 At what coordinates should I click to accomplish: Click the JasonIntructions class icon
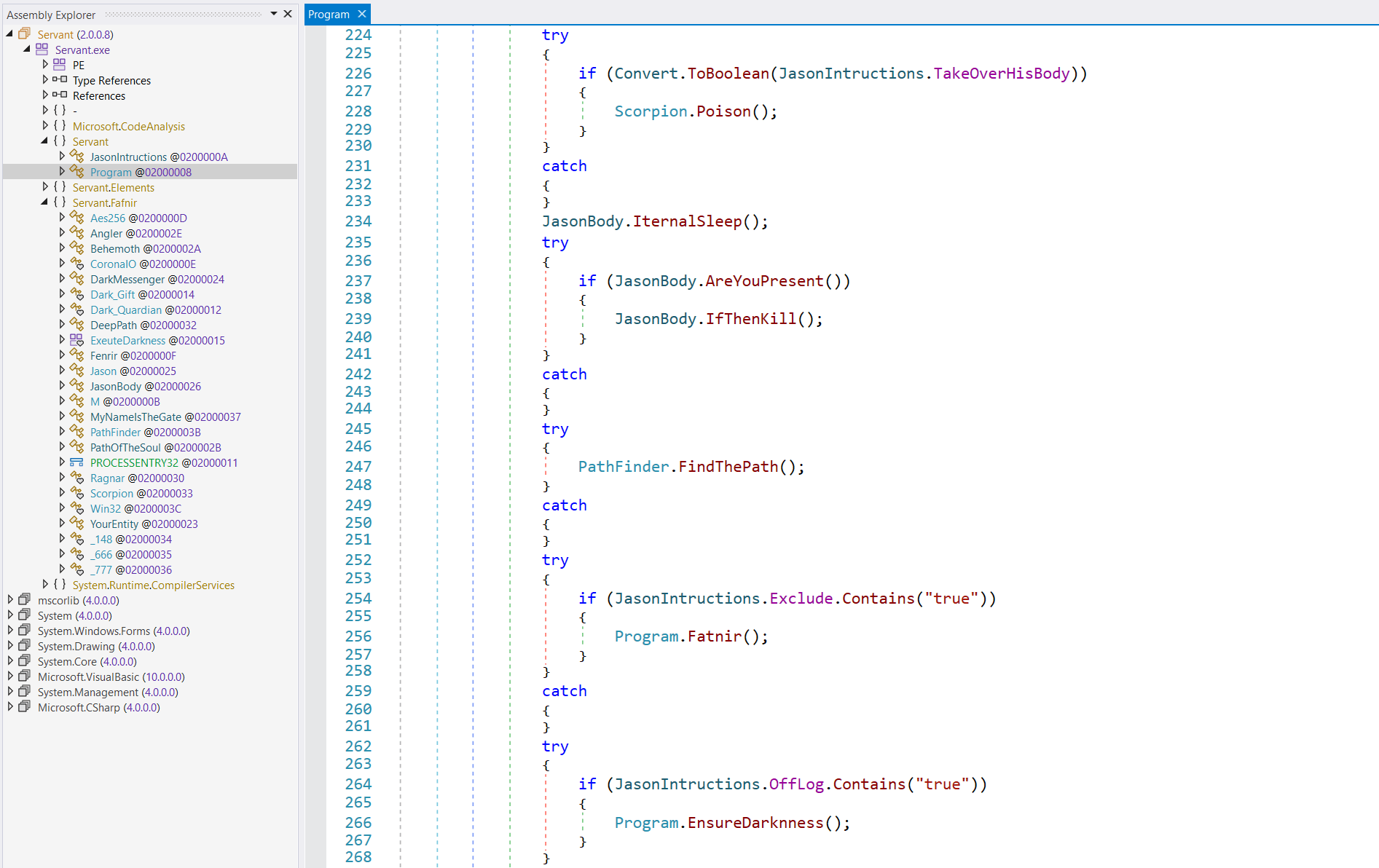76,156
